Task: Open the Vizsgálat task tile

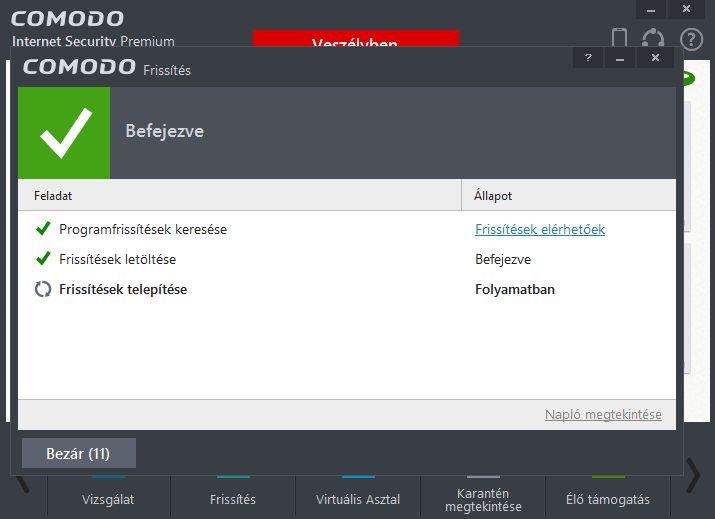Action: click(109, 498)
